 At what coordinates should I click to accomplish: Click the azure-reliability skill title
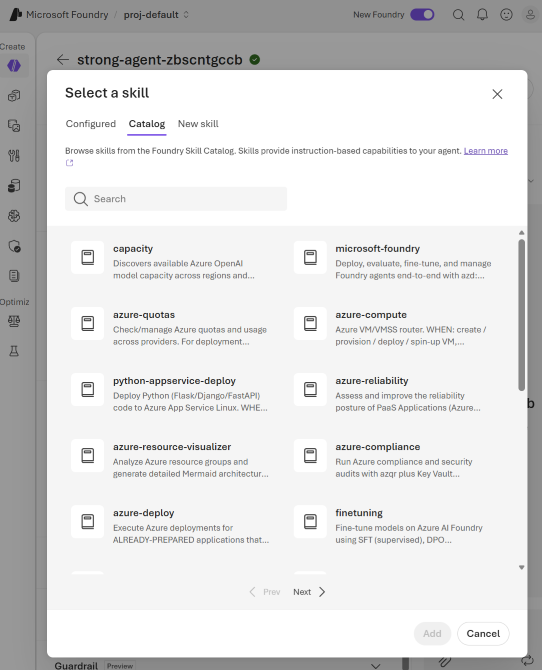click(372, 381)
